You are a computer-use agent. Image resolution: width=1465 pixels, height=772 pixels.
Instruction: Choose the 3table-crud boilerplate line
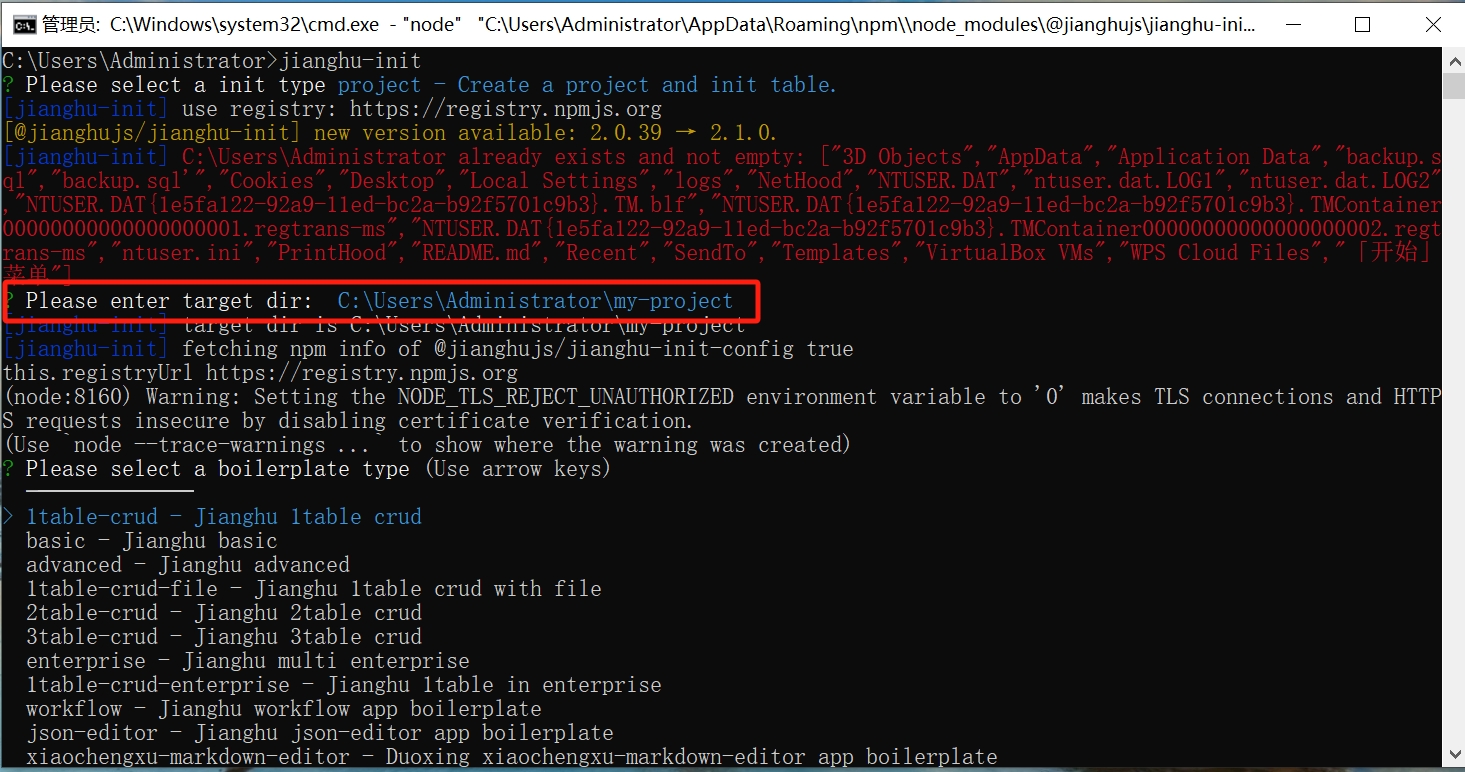tap(224, 637)
